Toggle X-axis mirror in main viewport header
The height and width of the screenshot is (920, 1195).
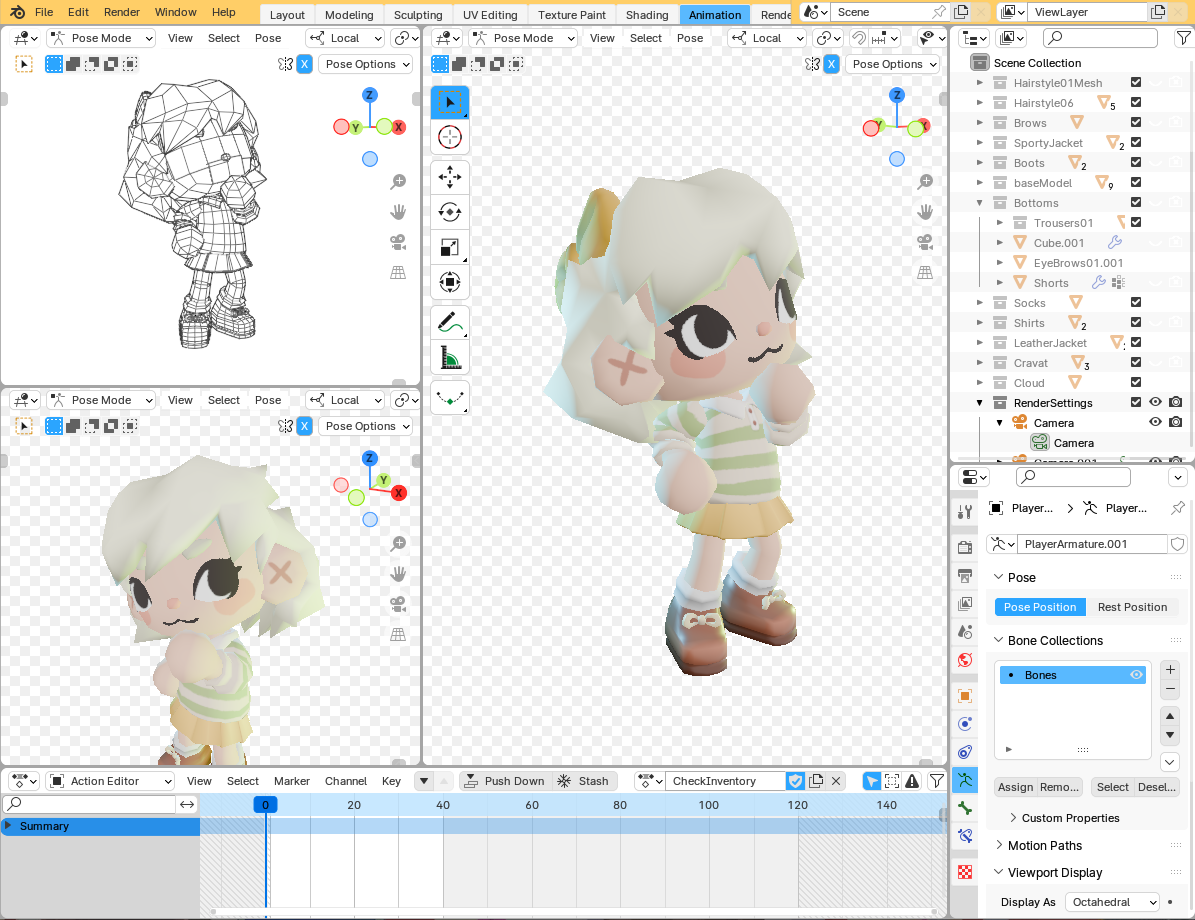coord(831,64)
